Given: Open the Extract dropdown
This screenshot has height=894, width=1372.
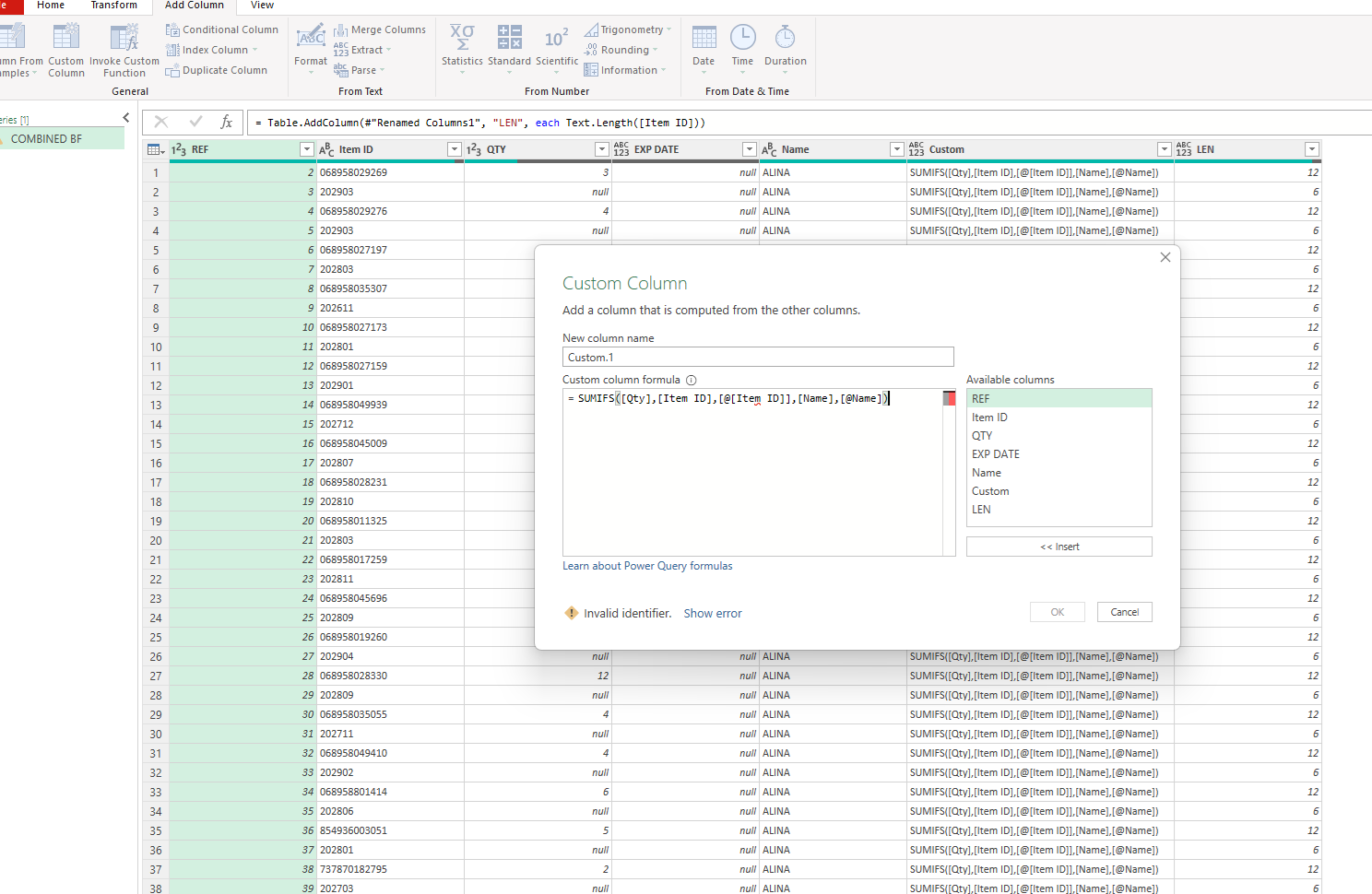Looking at the screenshot, I should tap(362, 50).
